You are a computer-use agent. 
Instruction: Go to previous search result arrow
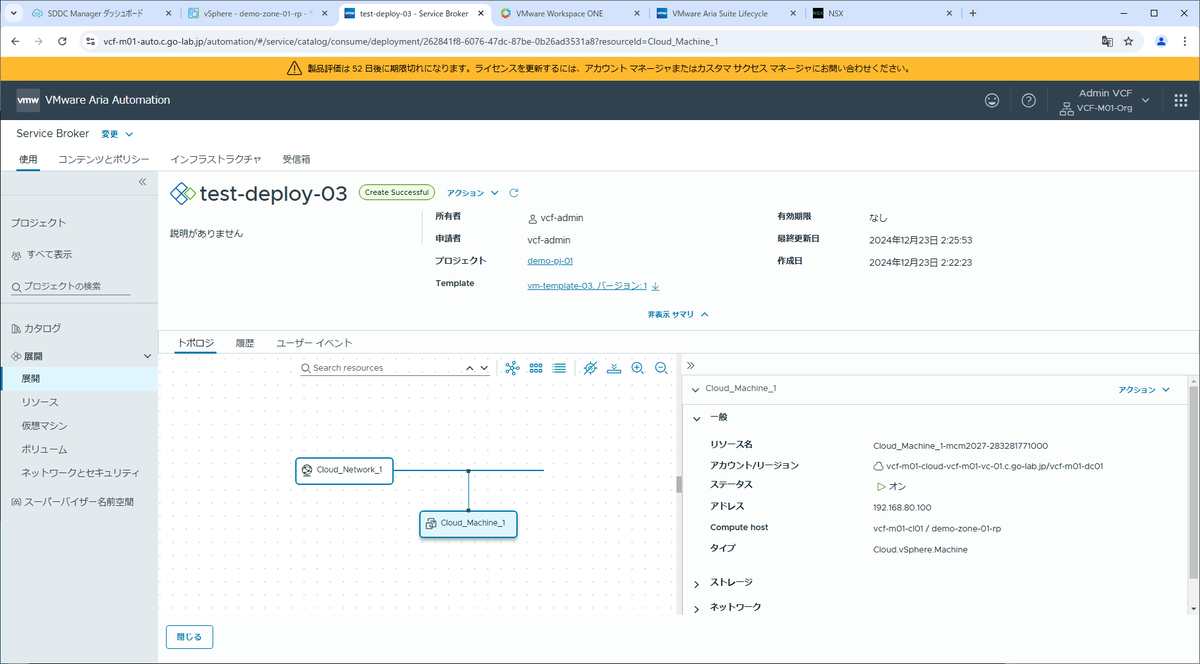pyautogui.click(x=470, y=368)
